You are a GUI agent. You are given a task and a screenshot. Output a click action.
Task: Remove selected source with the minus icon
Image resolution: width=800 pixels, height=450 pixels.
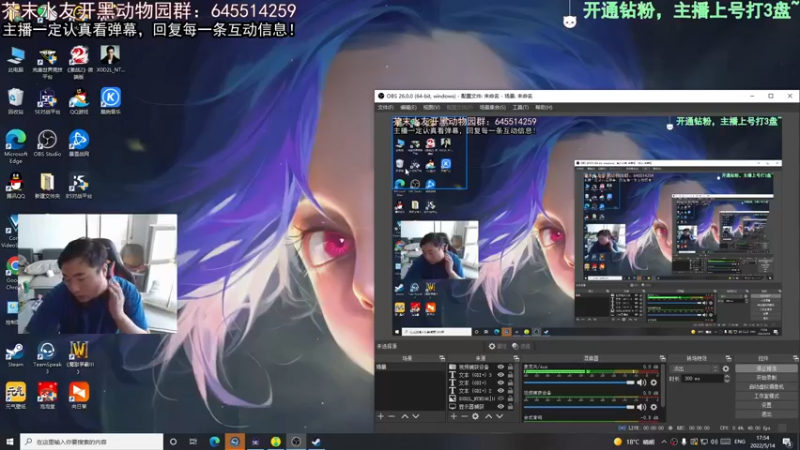coord(464,416)
